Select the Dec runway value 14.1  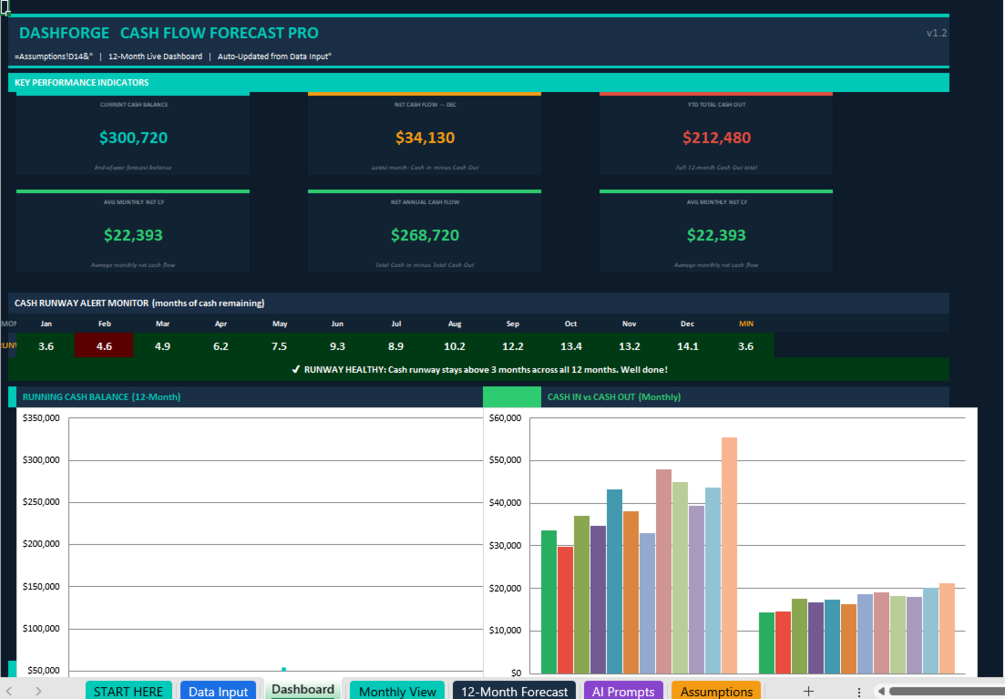click(x=687, y=346)
